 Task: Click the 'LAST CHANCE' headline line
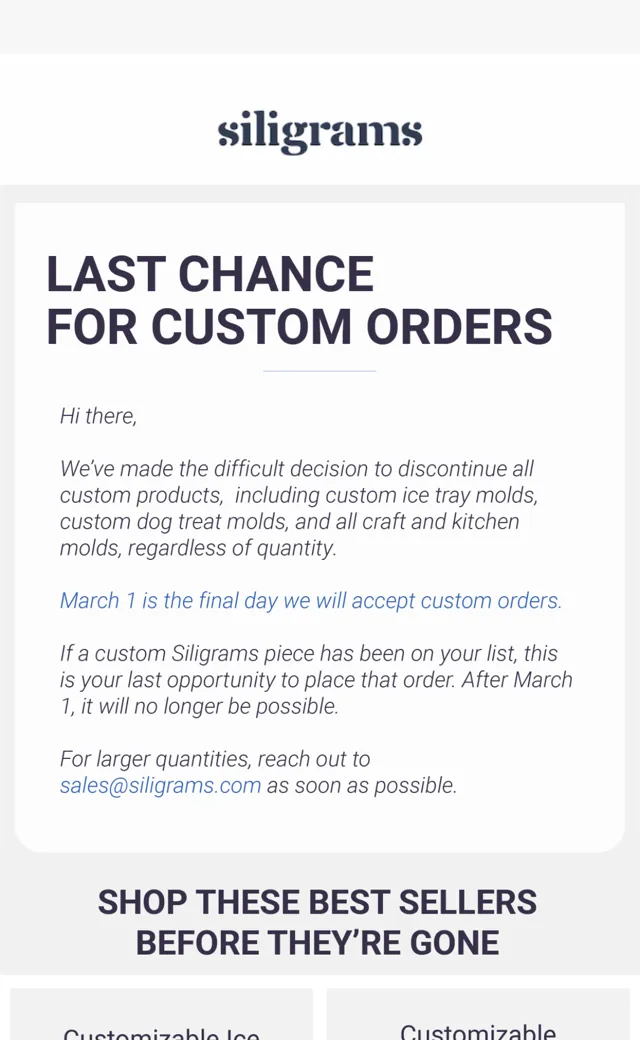coord(210,274)
